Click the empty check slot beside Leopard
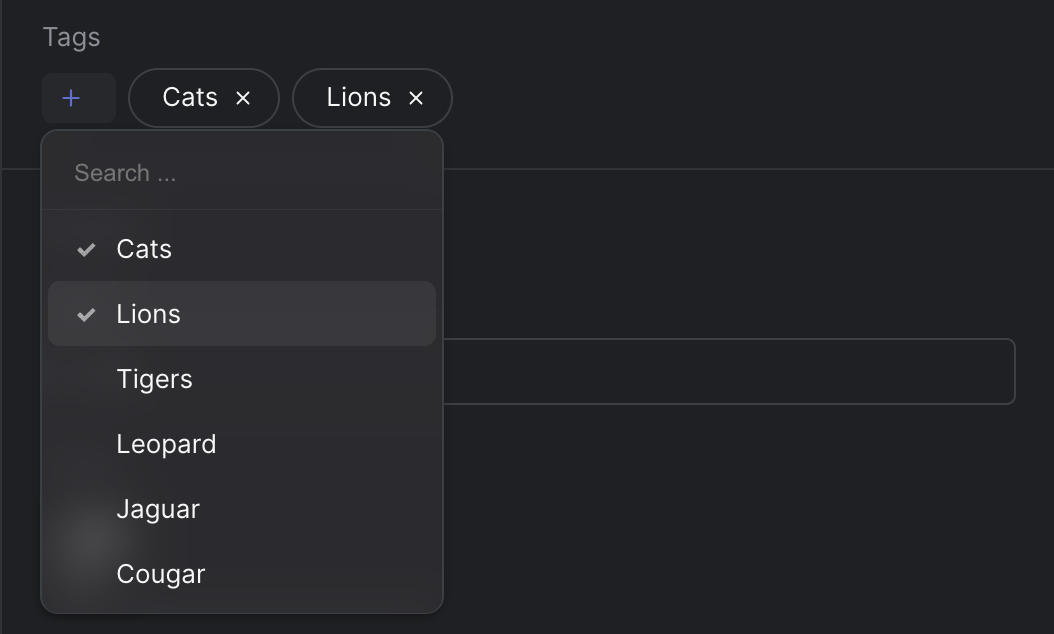 86,444
